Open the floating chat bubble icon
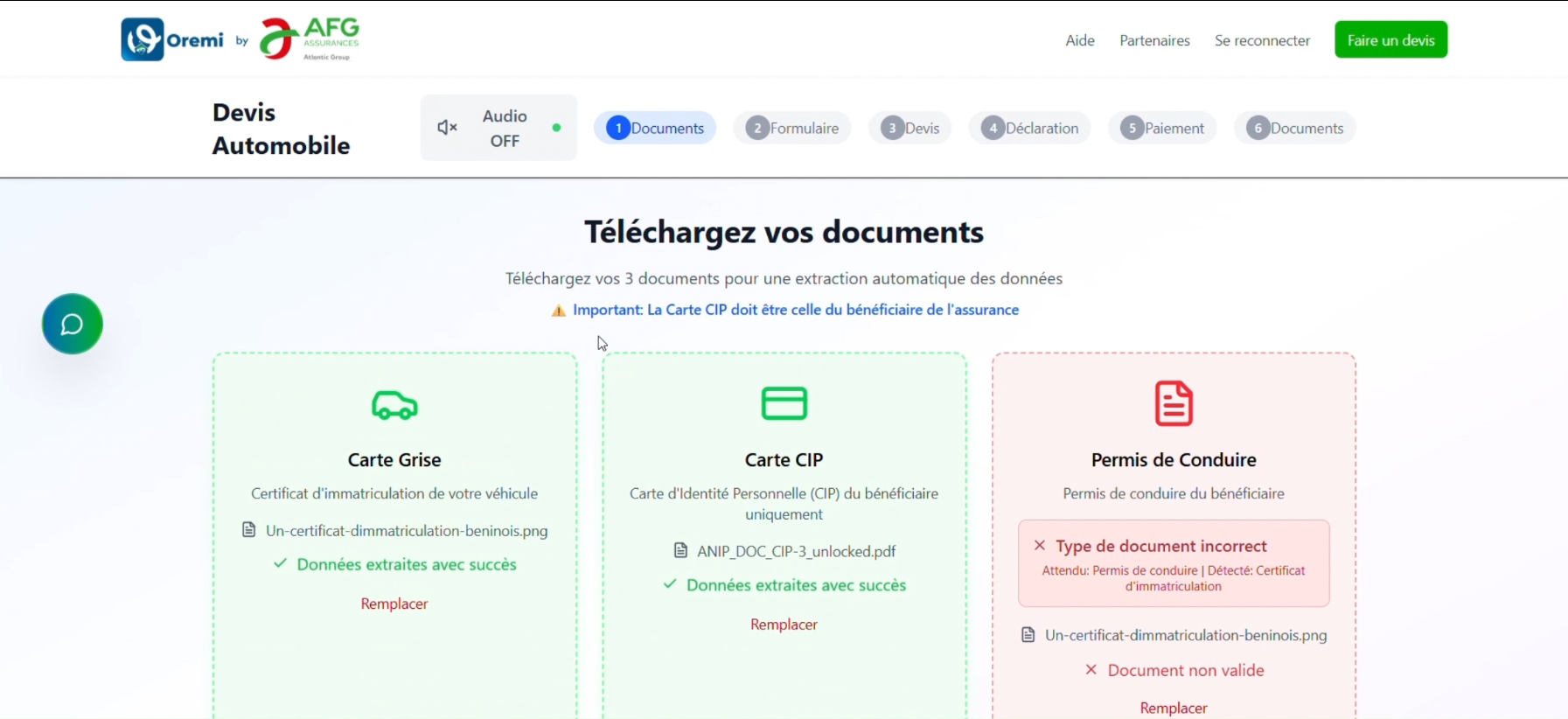 tap(73, 324)
